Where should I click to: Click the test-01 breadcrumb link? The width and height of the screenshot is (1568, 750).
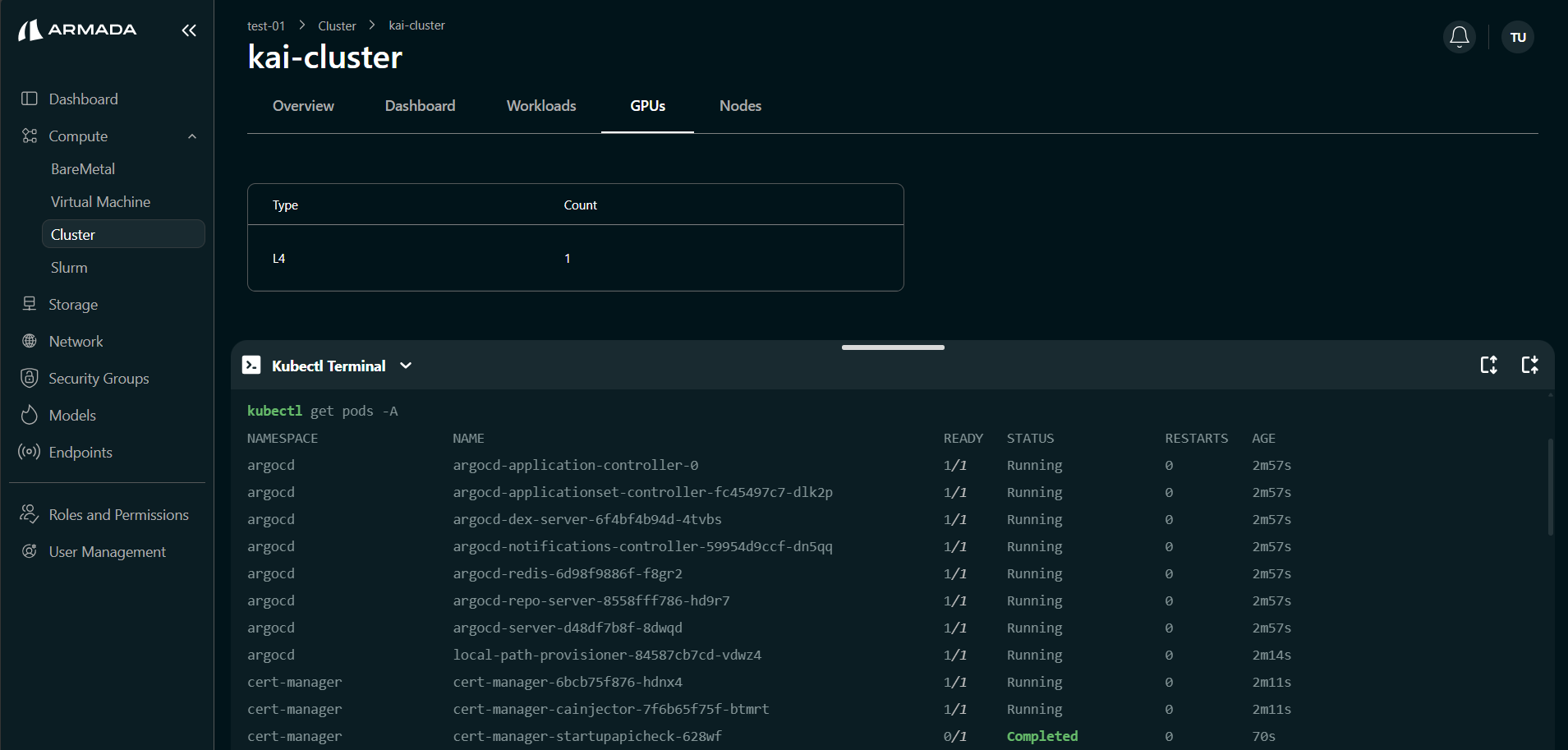(x=266, y=26)
